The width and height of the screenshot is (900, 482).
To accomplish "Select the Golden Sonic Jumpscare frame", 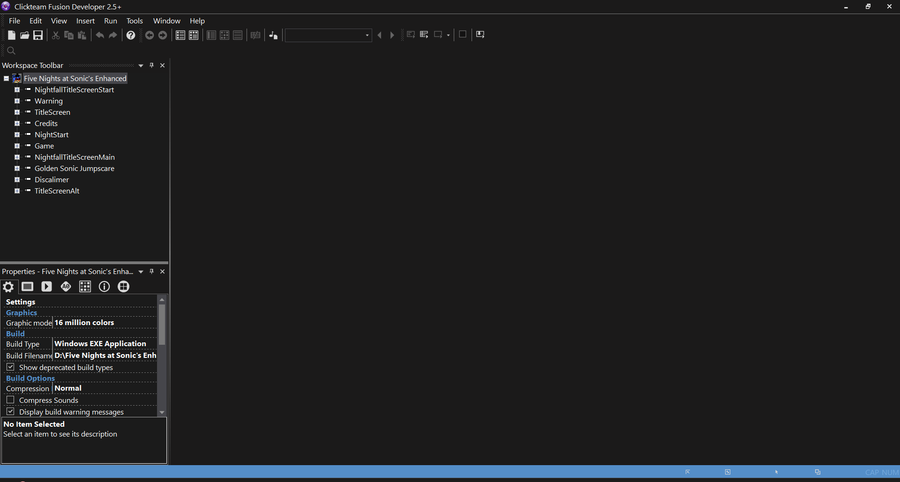I will (74, 168).
